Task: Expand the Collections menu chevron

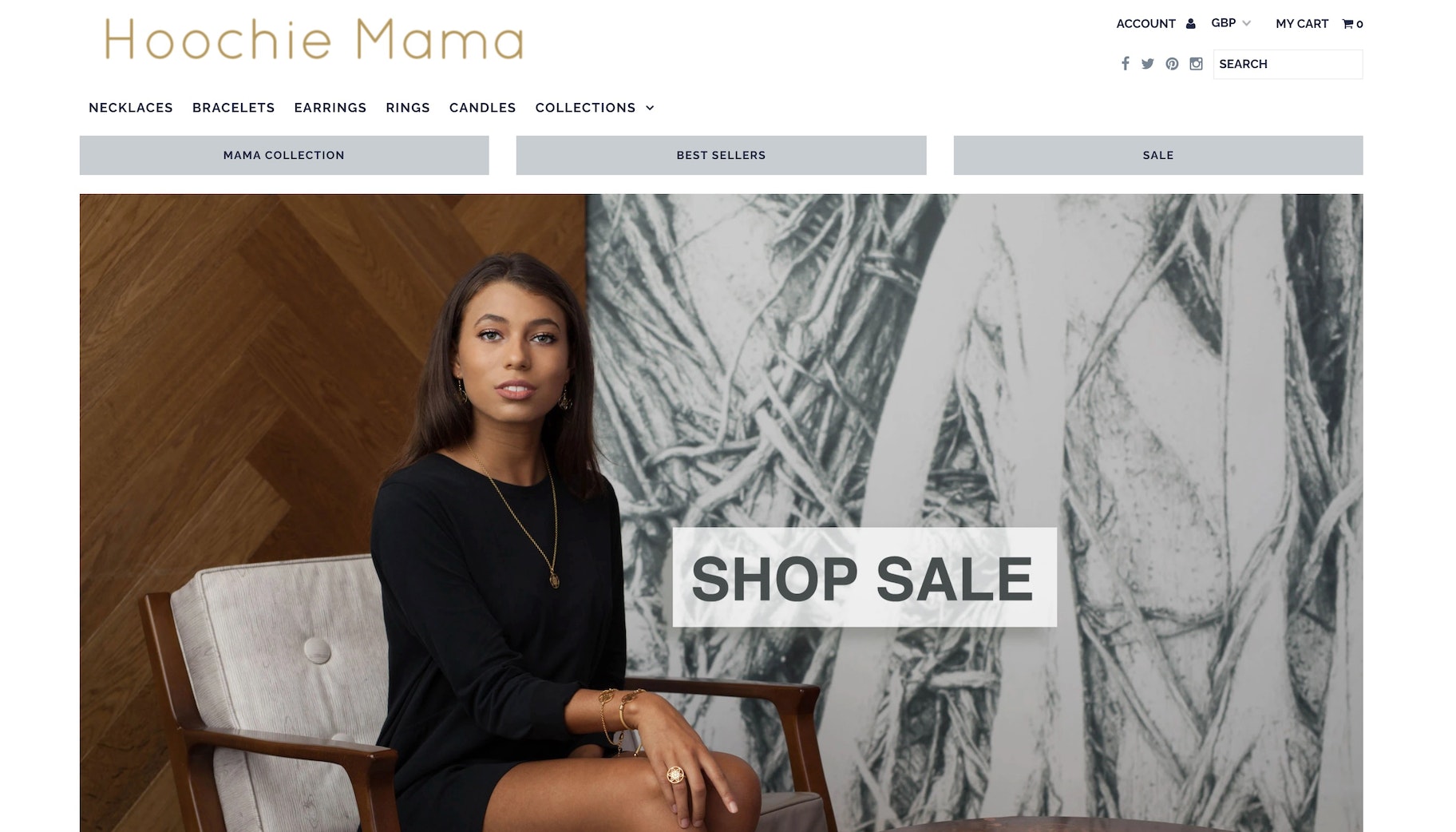Action: point(650,108)
